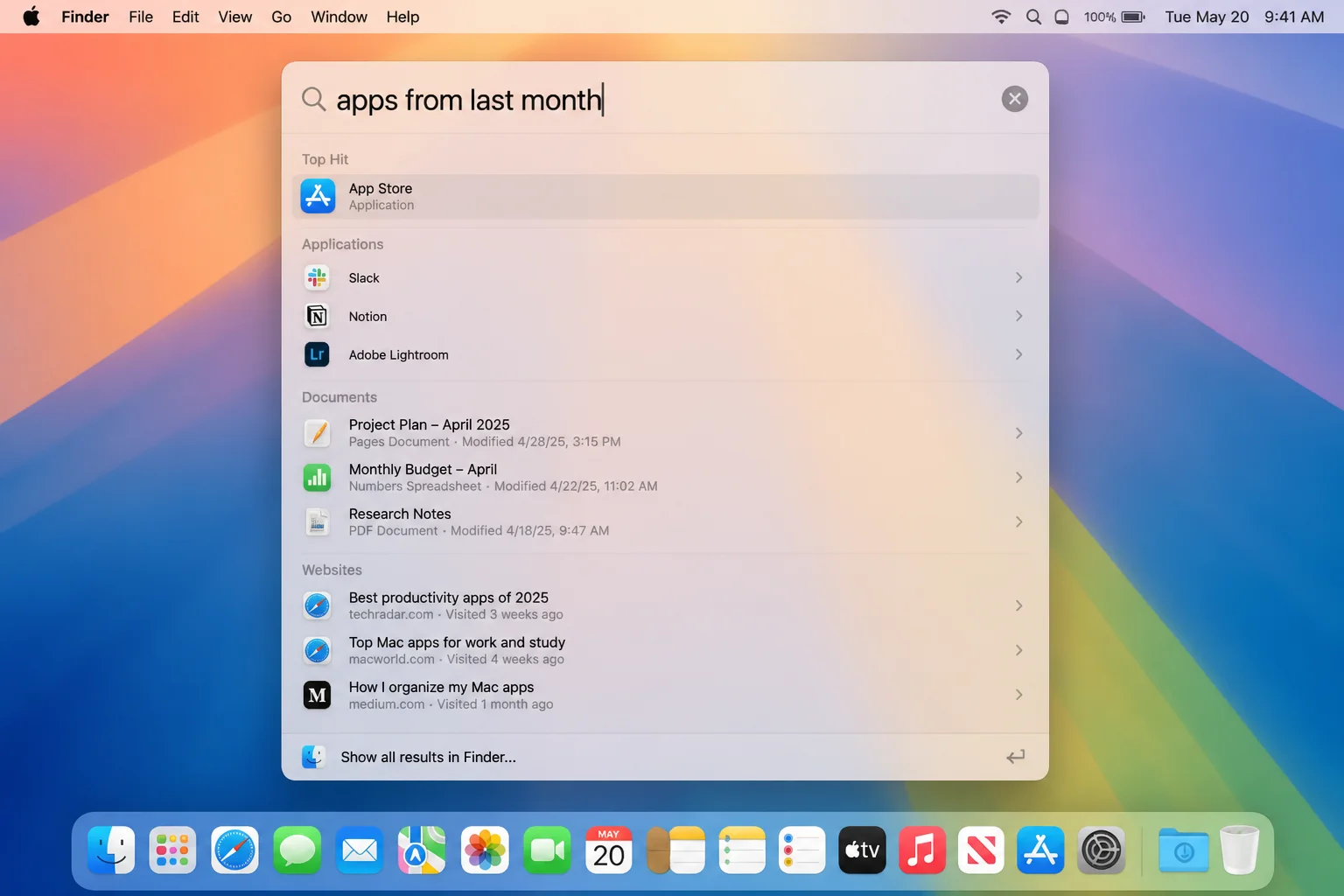Open the Apple menu
The image size is (1344, 896).
coord(31,17)
